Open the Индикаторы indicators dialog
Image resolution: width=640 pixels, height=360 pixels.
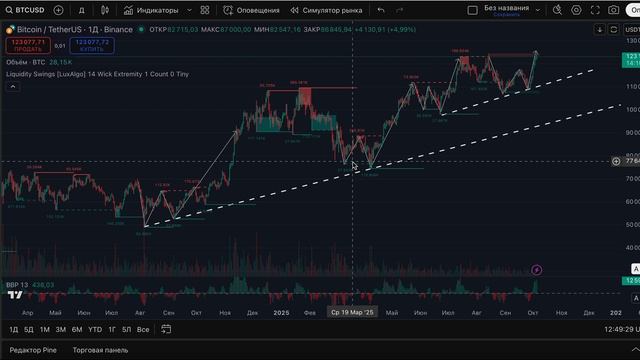151,11
